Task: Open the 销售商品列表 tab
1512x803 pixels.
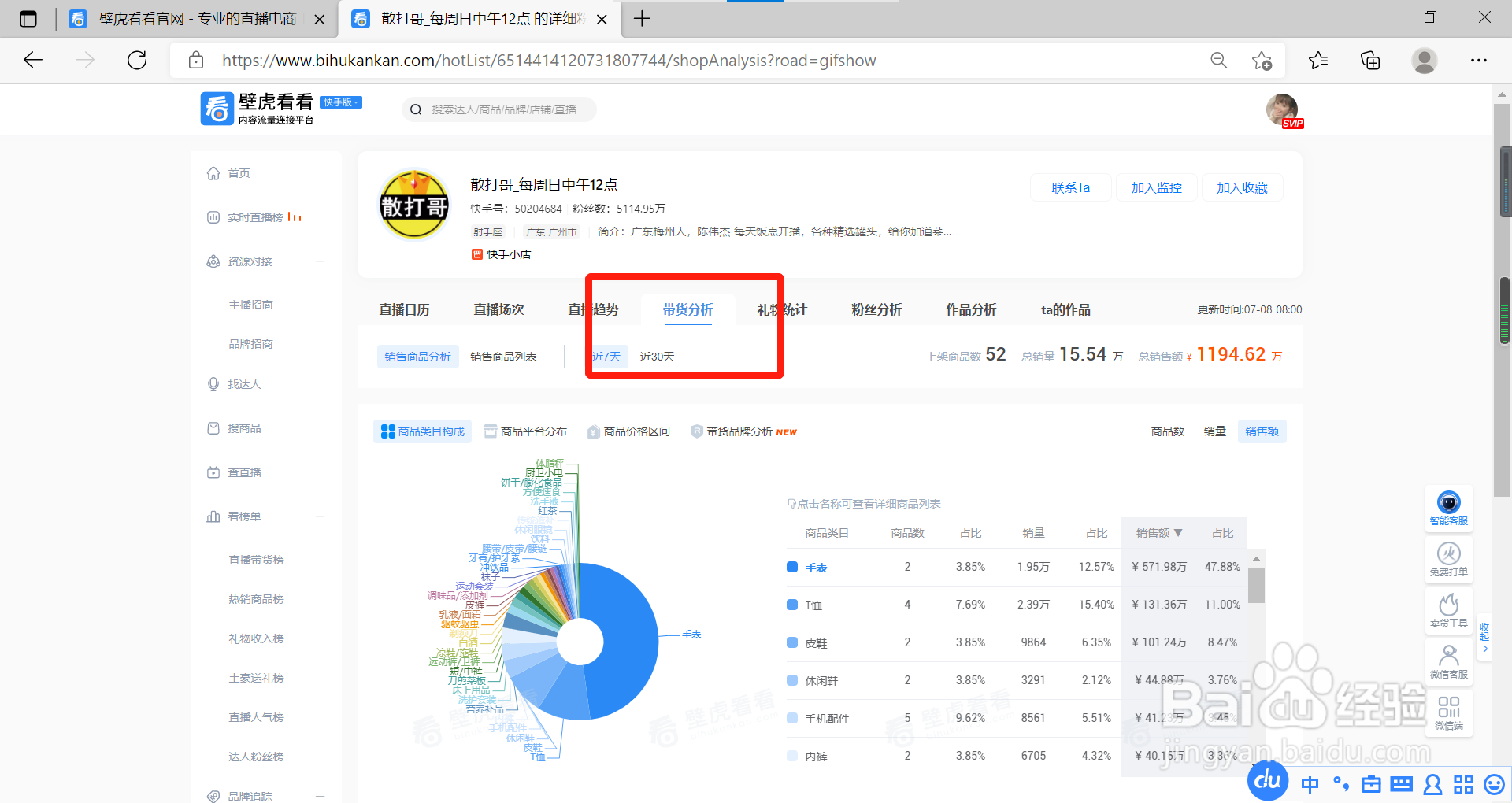Action: click(502, 356)
